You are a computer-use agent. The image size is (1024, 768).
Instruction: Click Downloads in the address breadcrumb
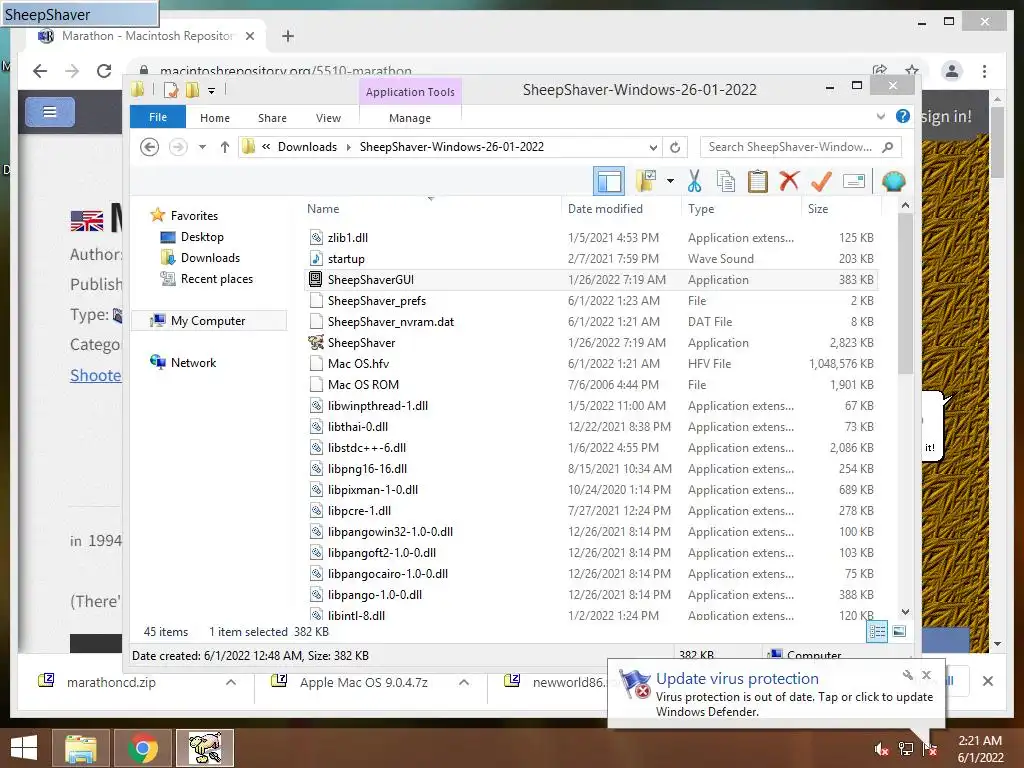coord(307,147)
